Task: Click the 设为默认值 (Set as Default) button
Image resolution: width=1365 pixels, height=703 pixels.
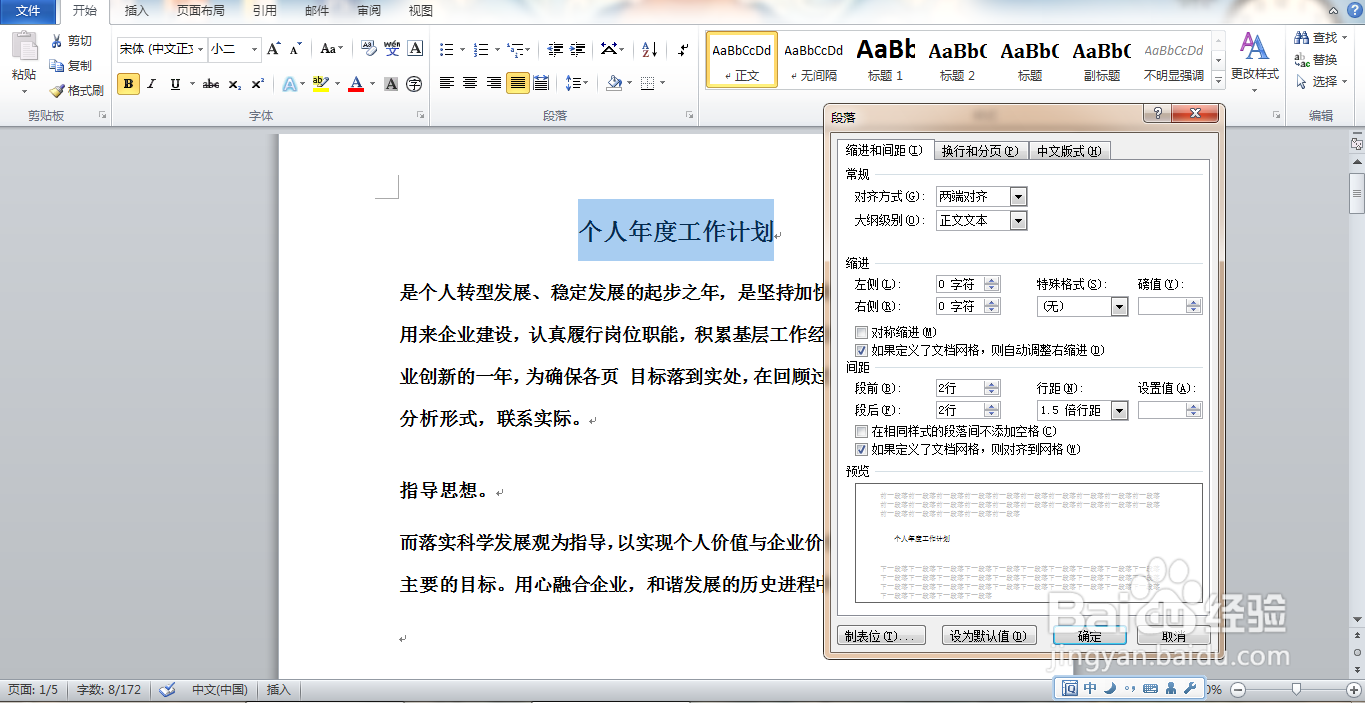Action: coord(988,636)
